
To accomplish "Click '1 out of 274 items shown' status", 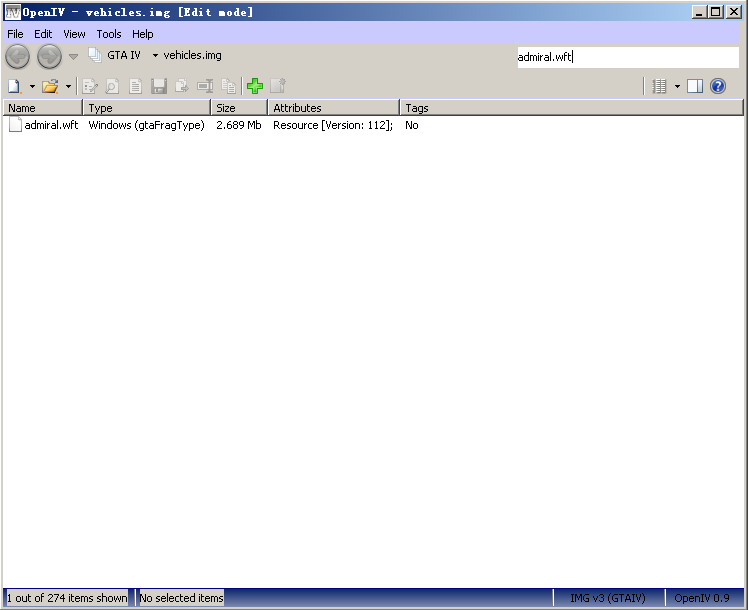I will point(67,598).
